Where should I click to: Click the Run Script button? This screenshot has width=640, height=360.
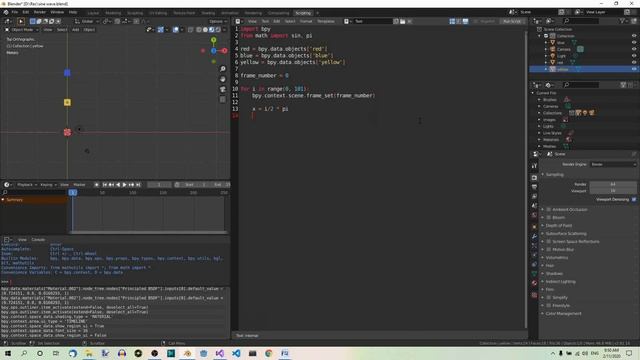[512, 21]
